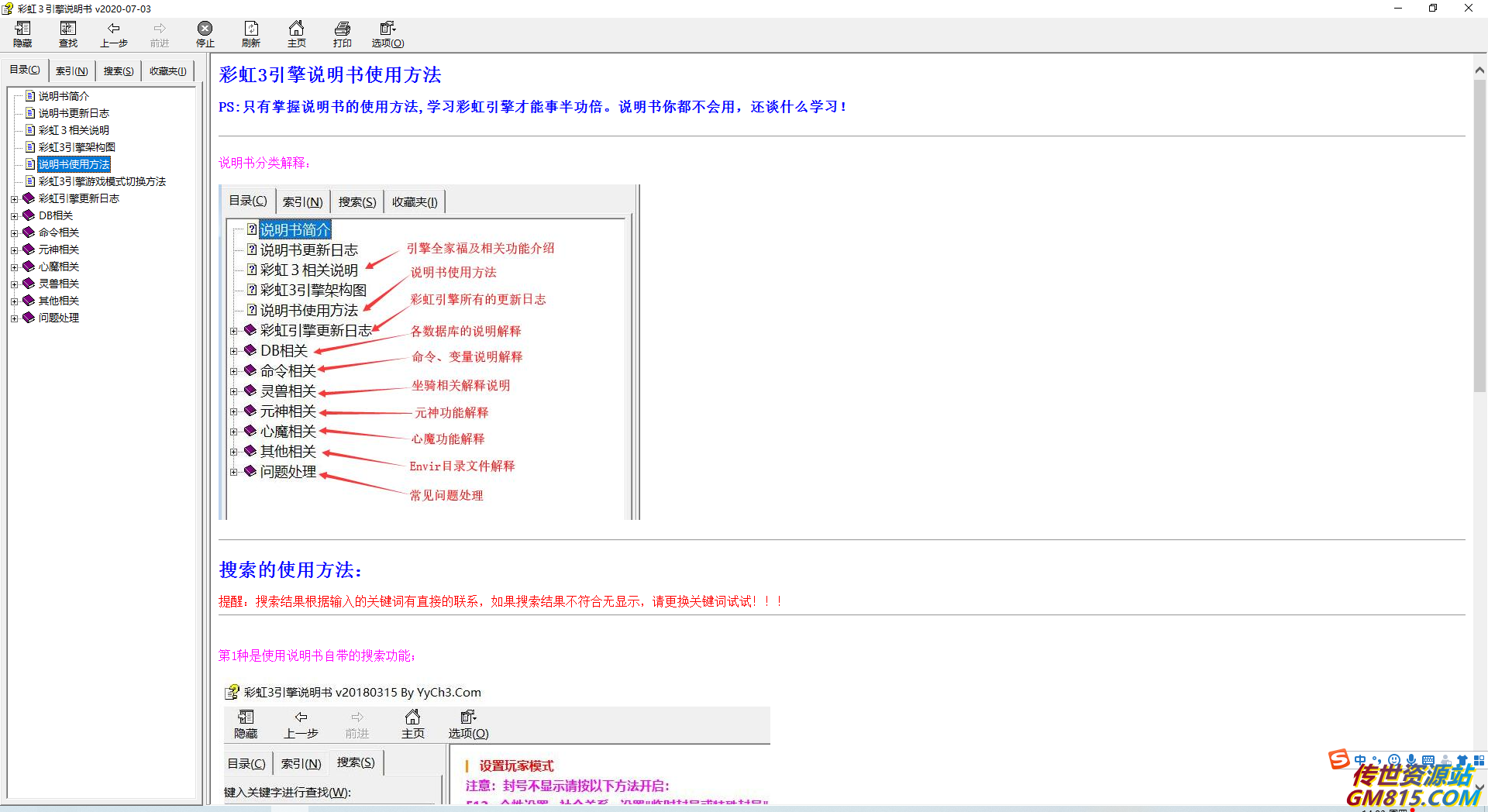Open the 收藏夹(I) favorites tab
The image size is (1488, 812).
pyautogui.click(x=167, y=71)
